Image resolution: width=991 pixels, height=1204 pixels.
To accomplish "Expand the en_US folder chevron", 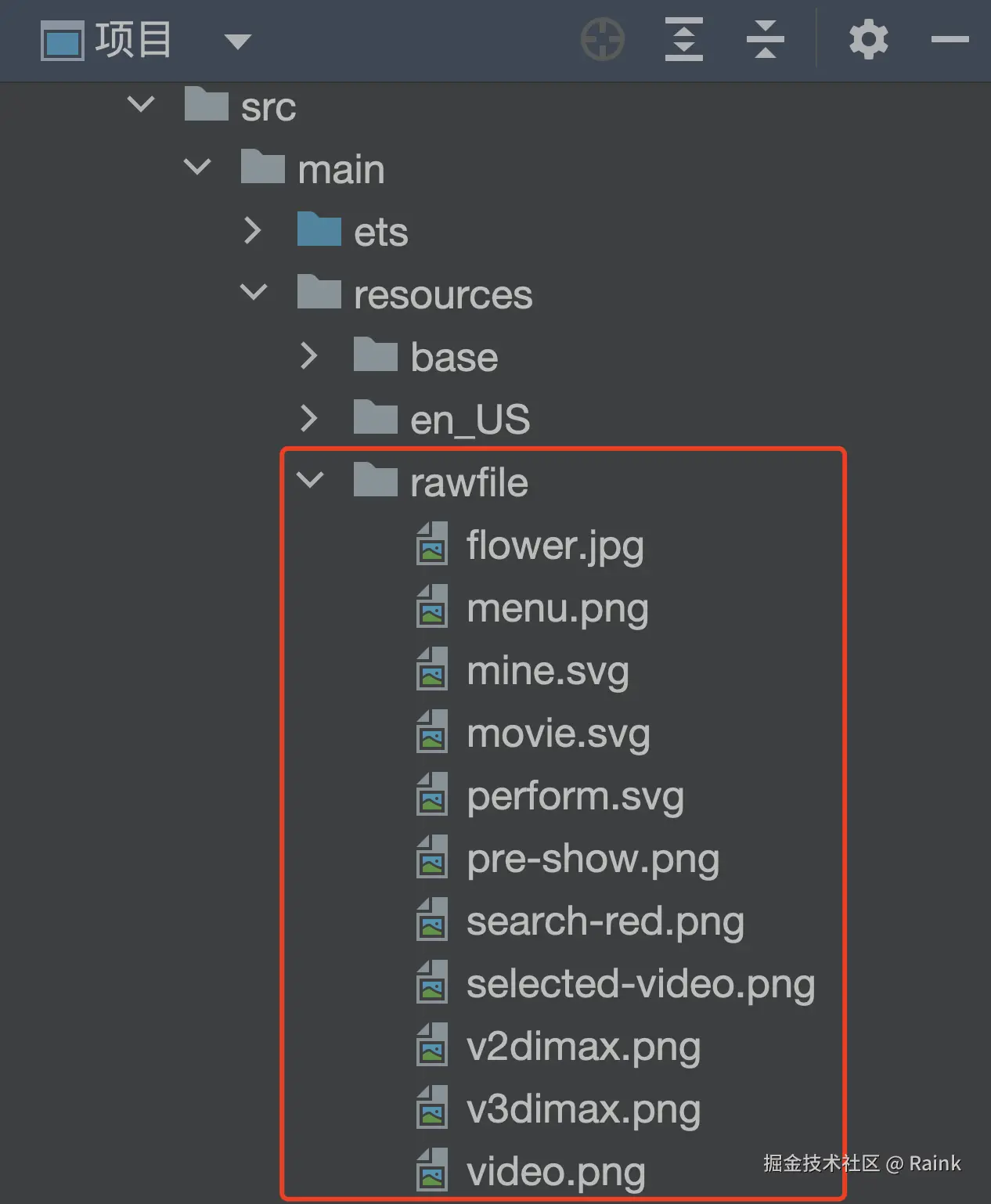I will click(x=309, y=418).
